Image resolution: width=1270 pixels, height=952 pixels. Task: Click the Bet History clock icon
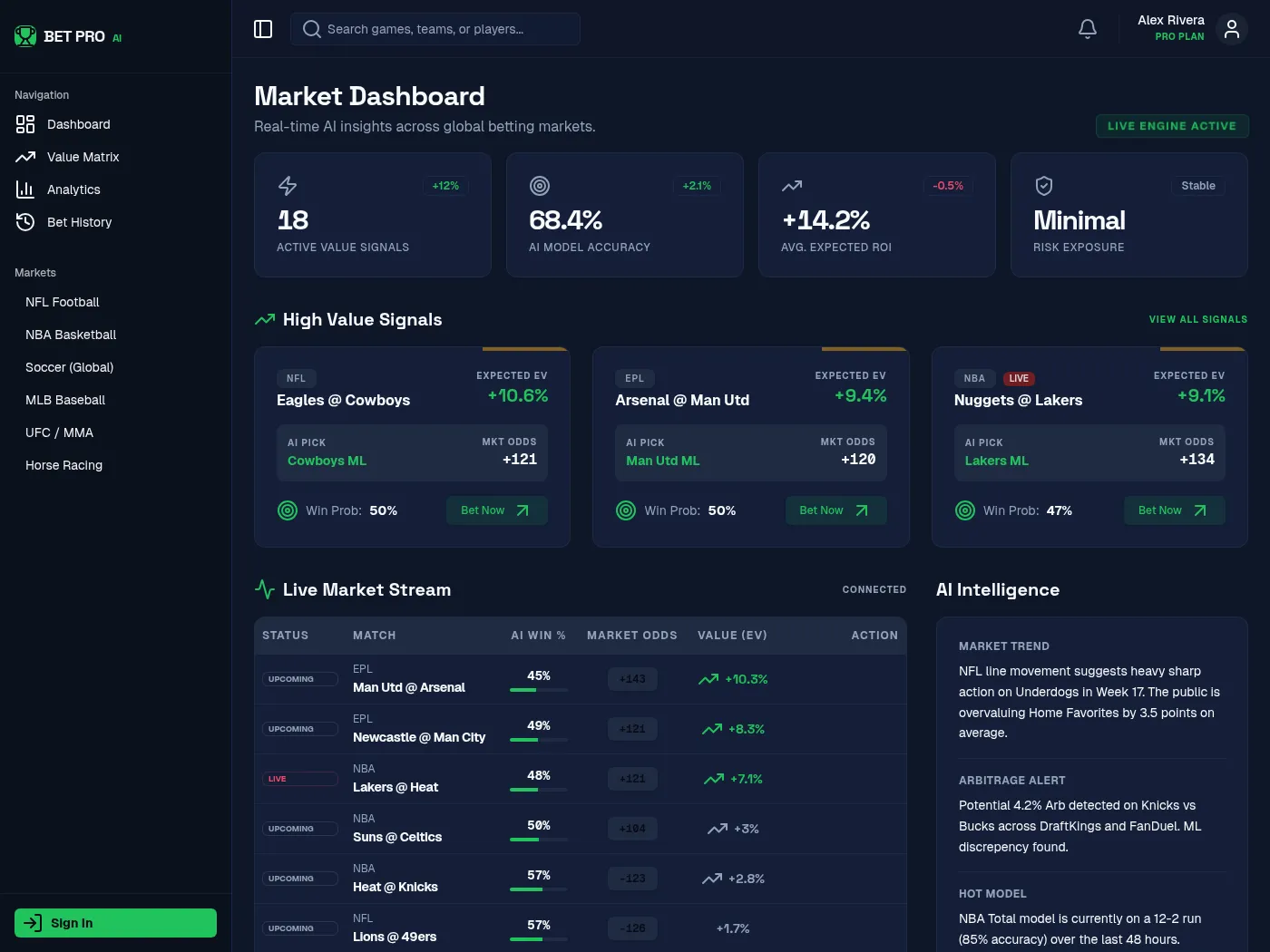pyautogui.click(x=25, y=222)
